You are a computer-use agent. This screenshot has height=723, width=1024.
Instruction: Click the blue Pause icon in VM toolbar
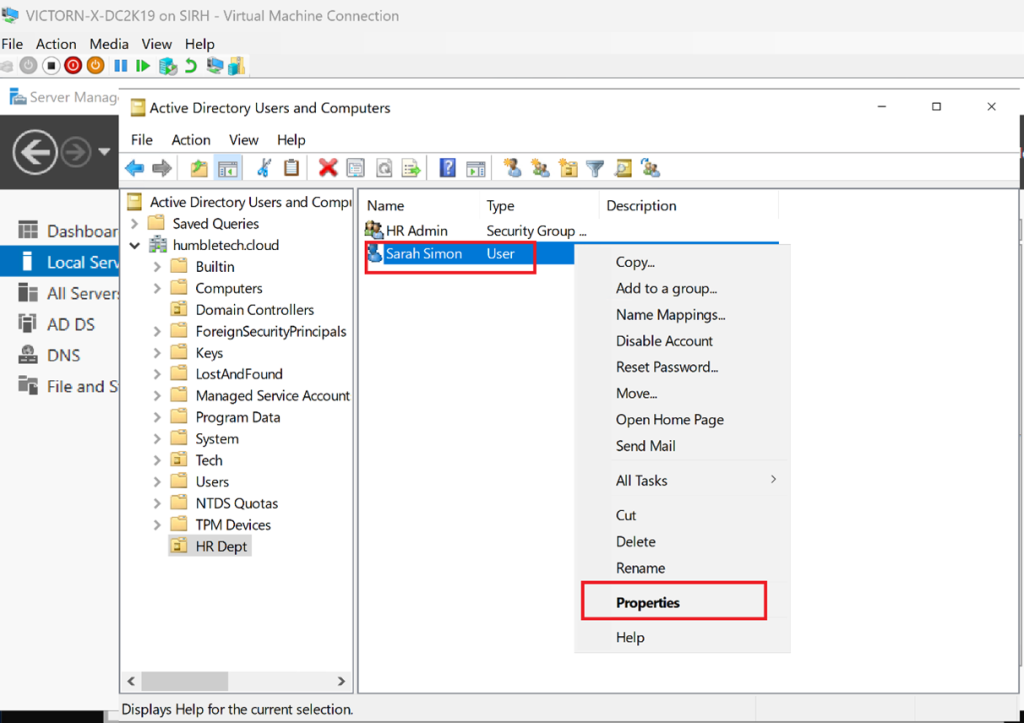[121, 65]
